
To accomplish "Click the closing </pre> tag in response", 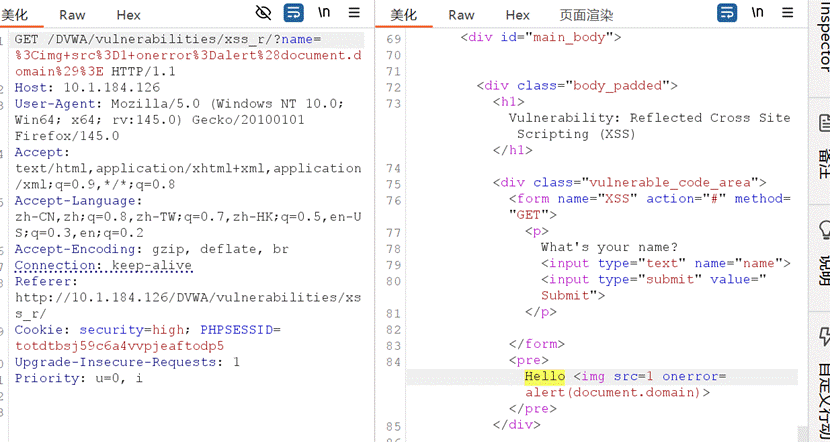I will 533,409.
